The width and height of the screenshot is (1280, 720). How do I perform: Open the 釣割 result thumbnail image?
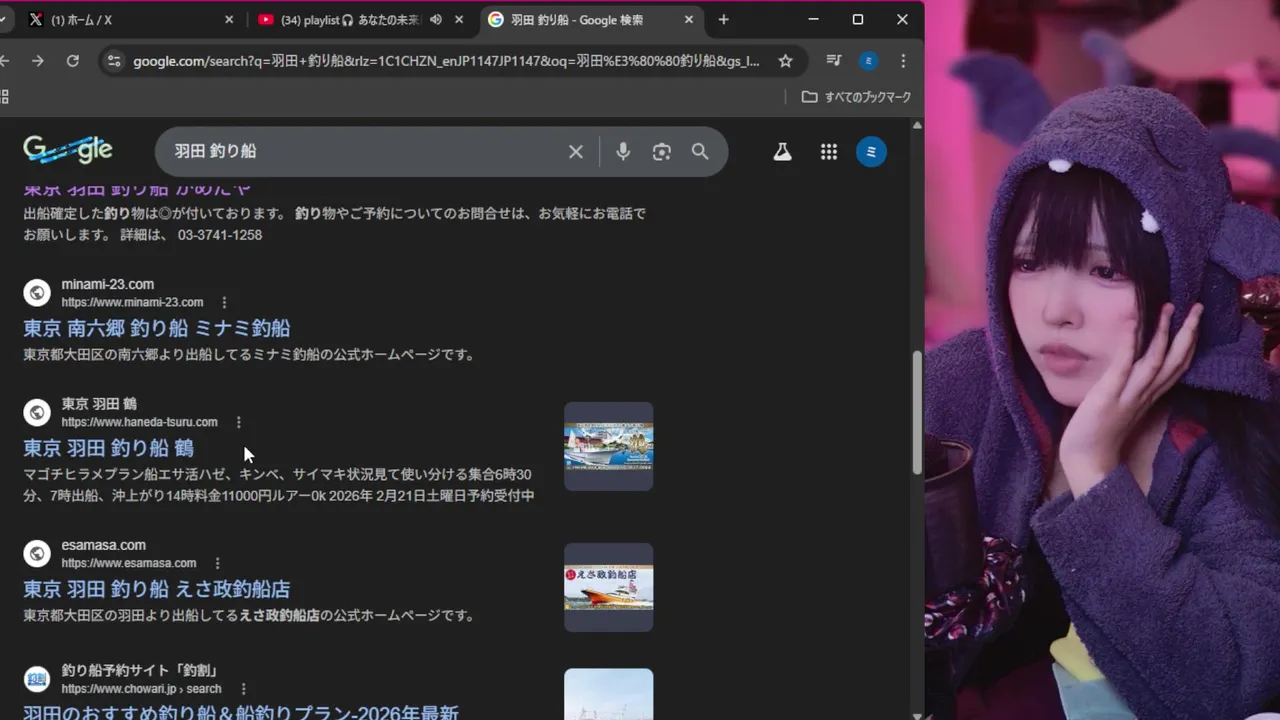tap(608, 694)
